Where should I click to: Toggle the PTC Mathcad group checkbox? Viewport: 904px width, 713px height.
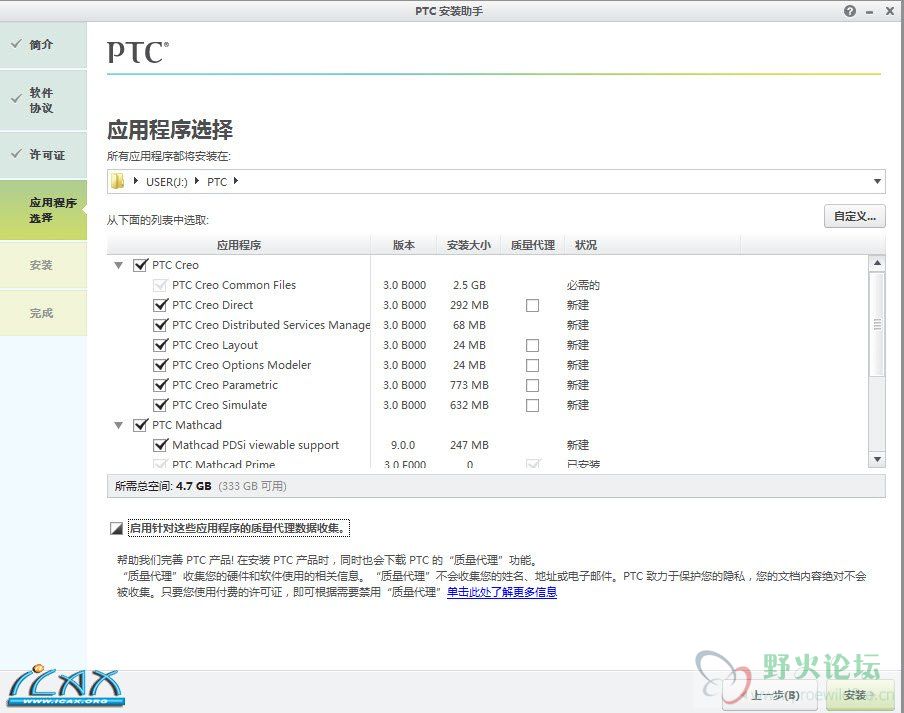(140, 425)
